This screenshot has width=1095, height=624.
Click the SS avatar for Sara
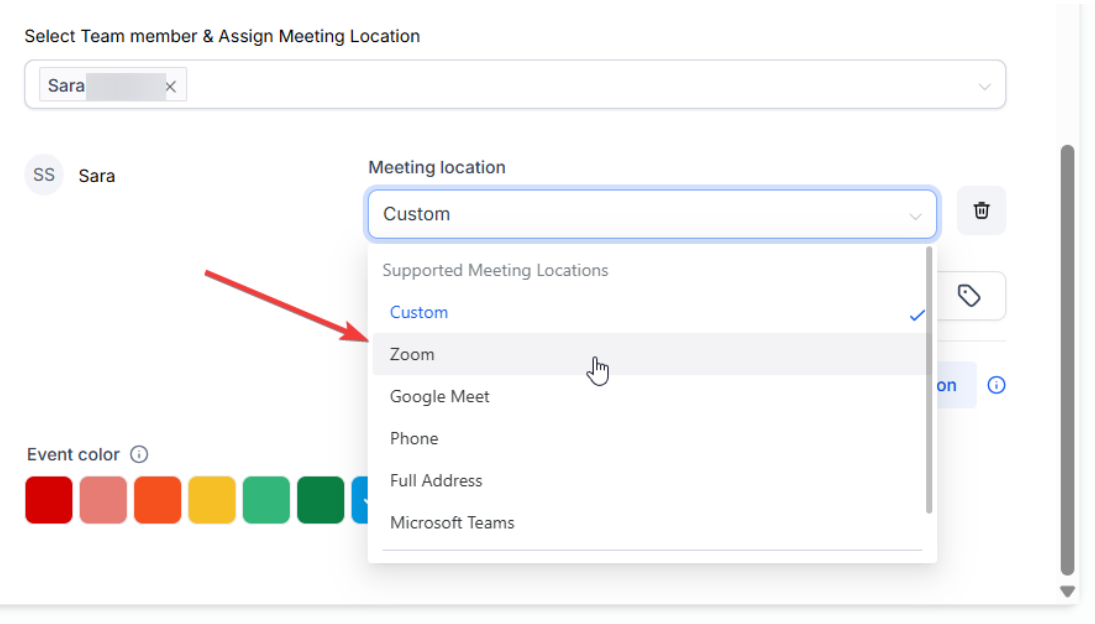[44, 175]
